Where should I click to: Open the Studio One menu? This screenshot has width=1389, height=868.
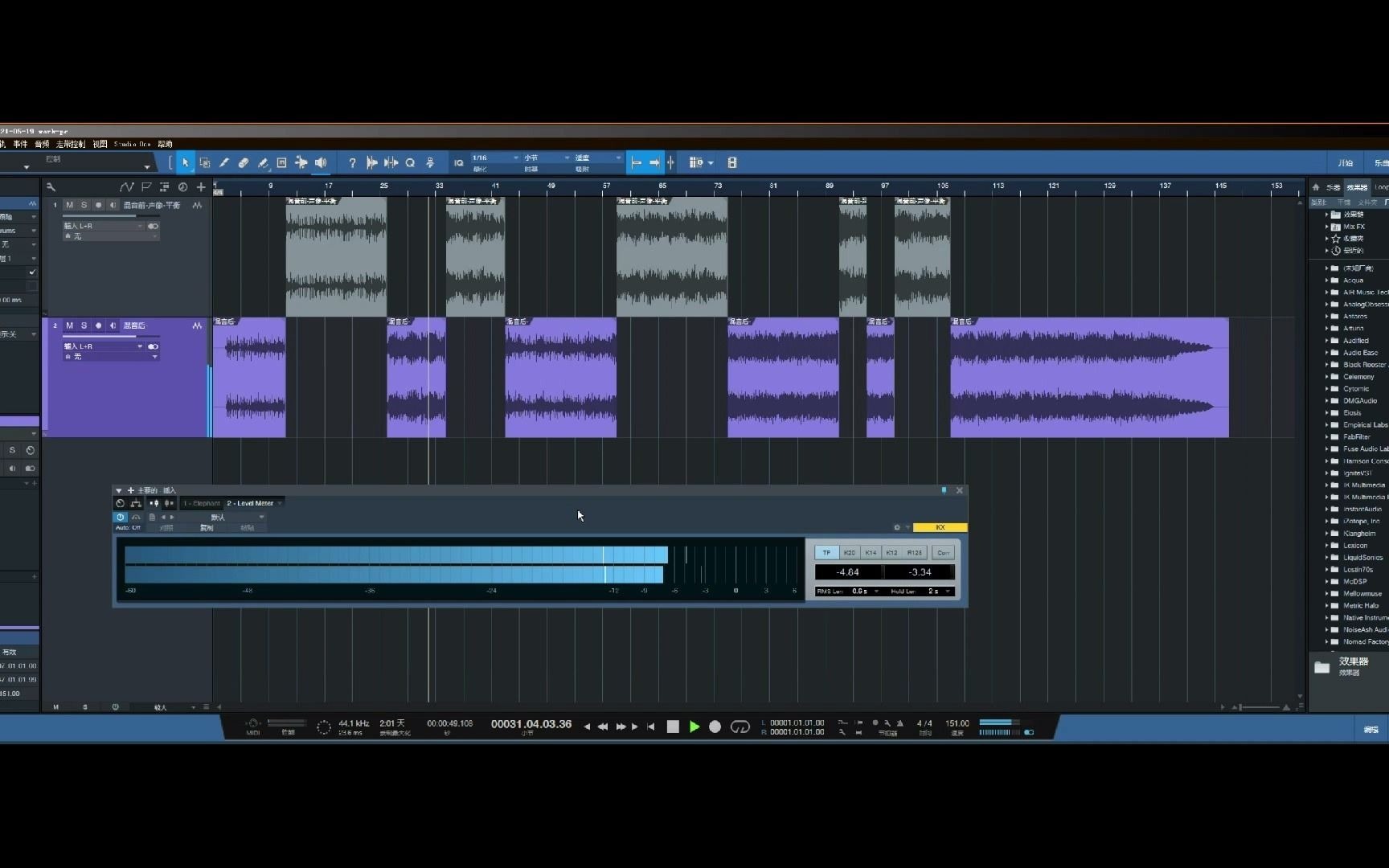pos(133,145)
